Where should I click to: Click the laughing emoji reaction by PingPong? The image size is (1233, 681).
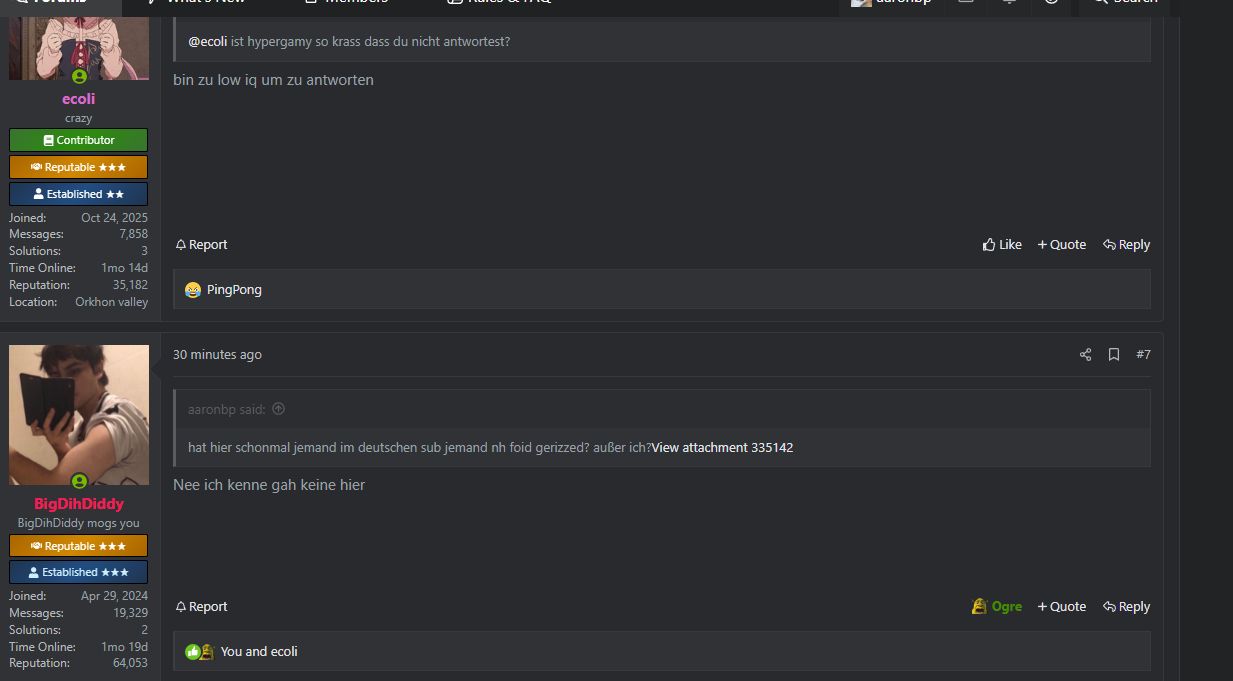point(193,290)
